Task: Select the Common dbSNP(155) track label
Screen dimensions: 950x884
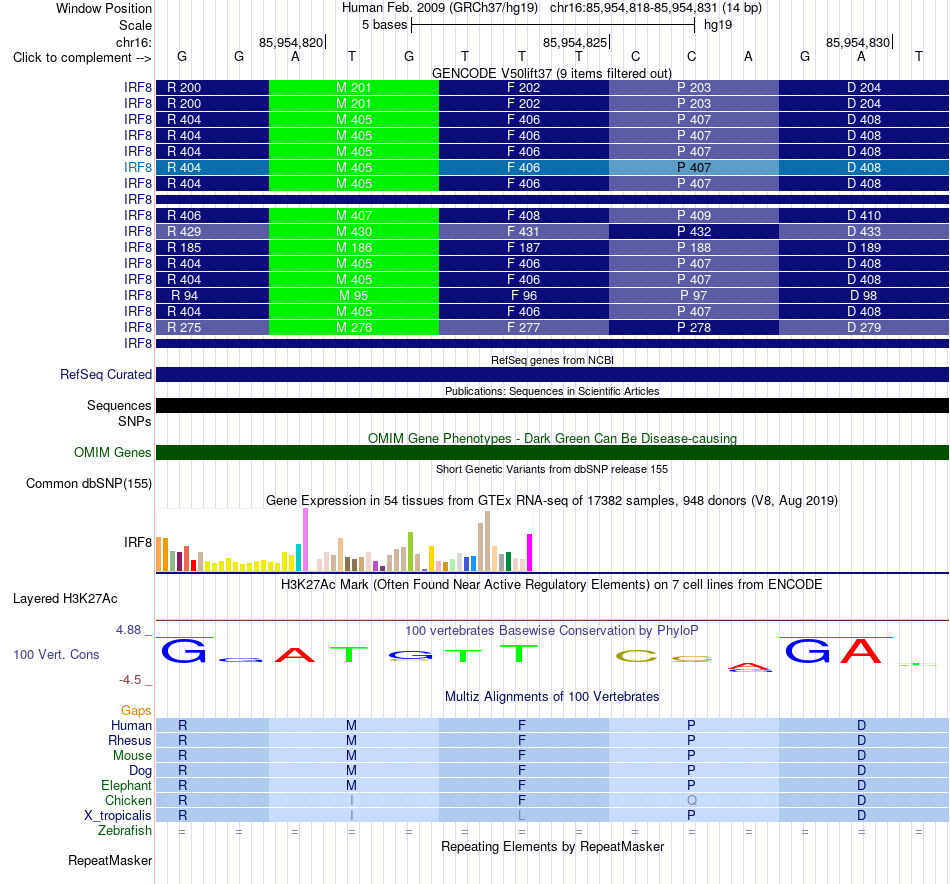Action: point(88,484)
